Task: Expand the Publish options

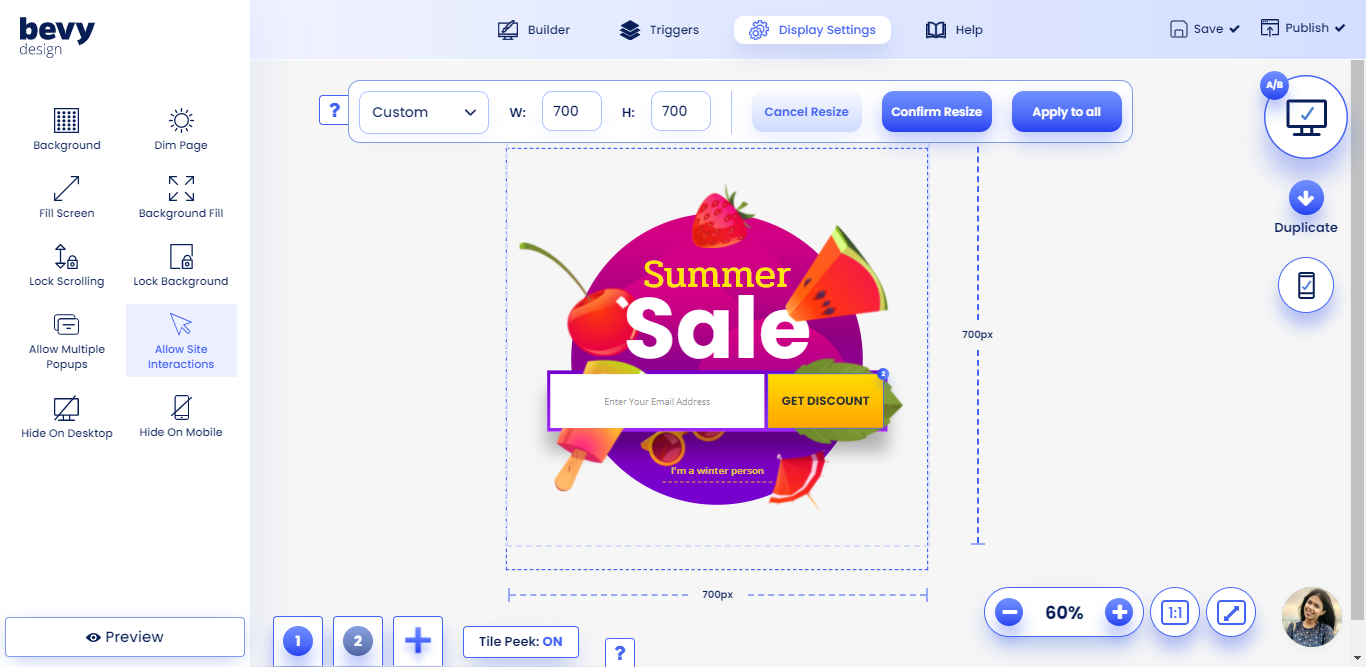Action: coord(1303,27)
